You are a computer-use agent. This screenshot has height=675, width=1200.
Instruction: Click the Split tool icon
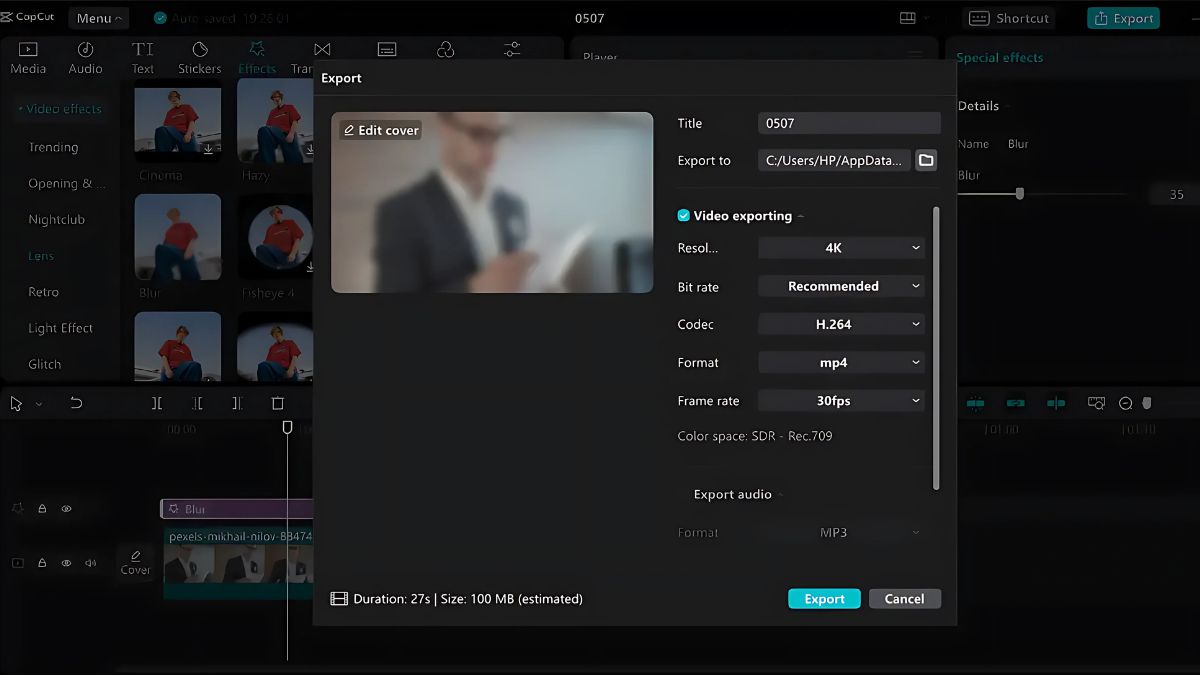[x=157, y=403]
